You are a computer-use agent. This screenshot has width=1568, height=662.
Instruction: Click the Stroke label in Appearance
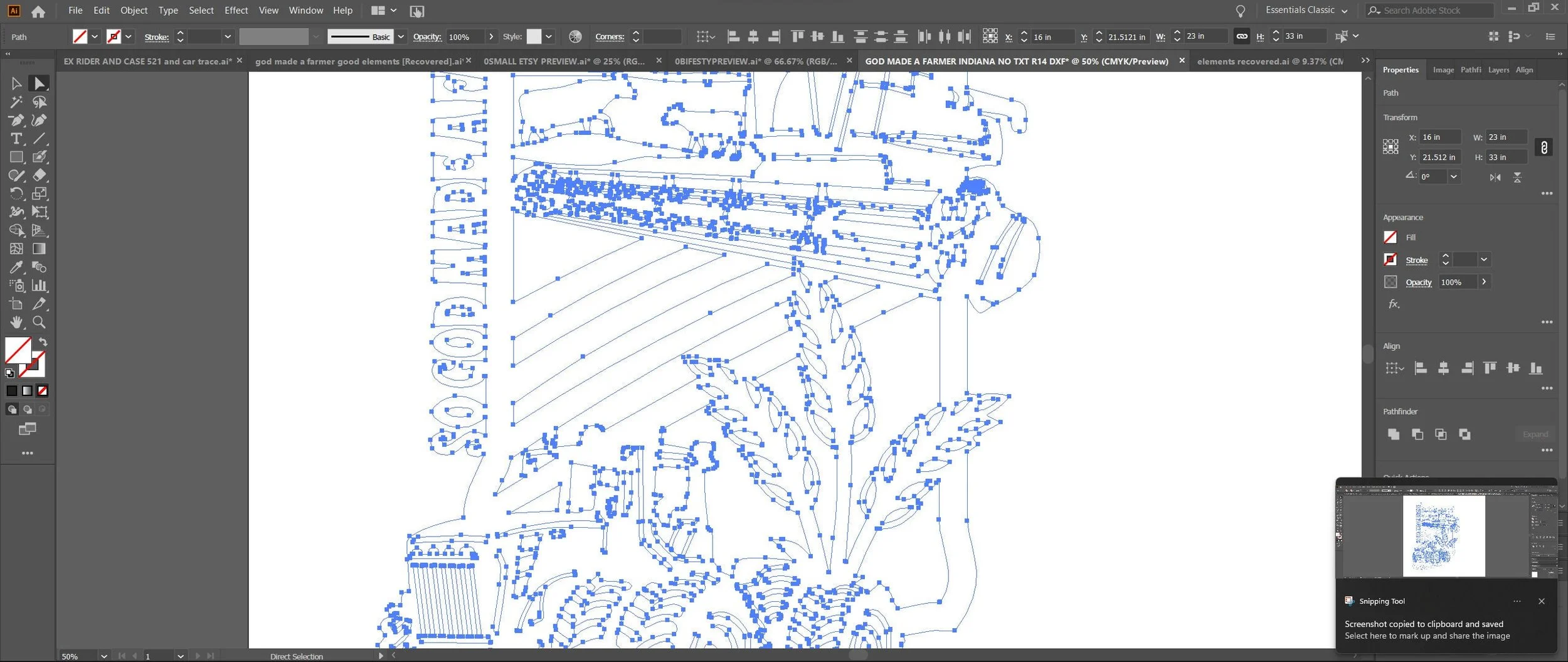click(x=1416, y=260)
